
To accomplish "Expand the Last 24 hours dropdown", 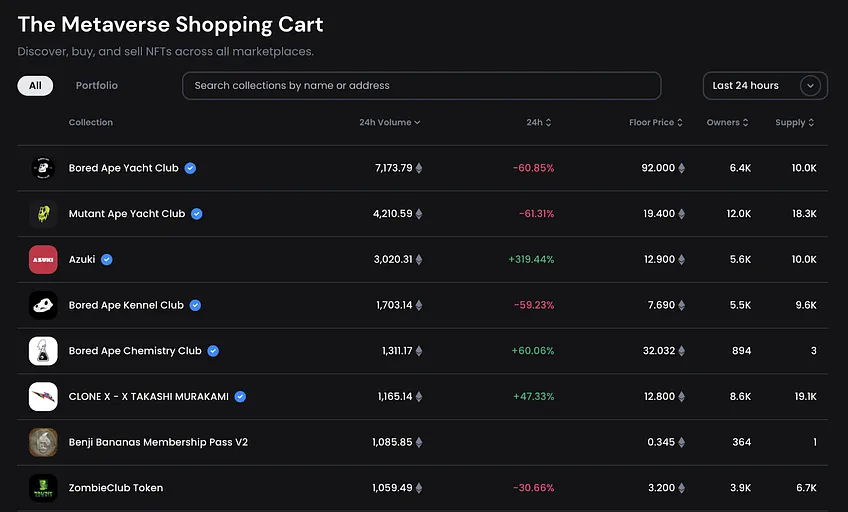I will pyautogui.click(x=765, y=85).
